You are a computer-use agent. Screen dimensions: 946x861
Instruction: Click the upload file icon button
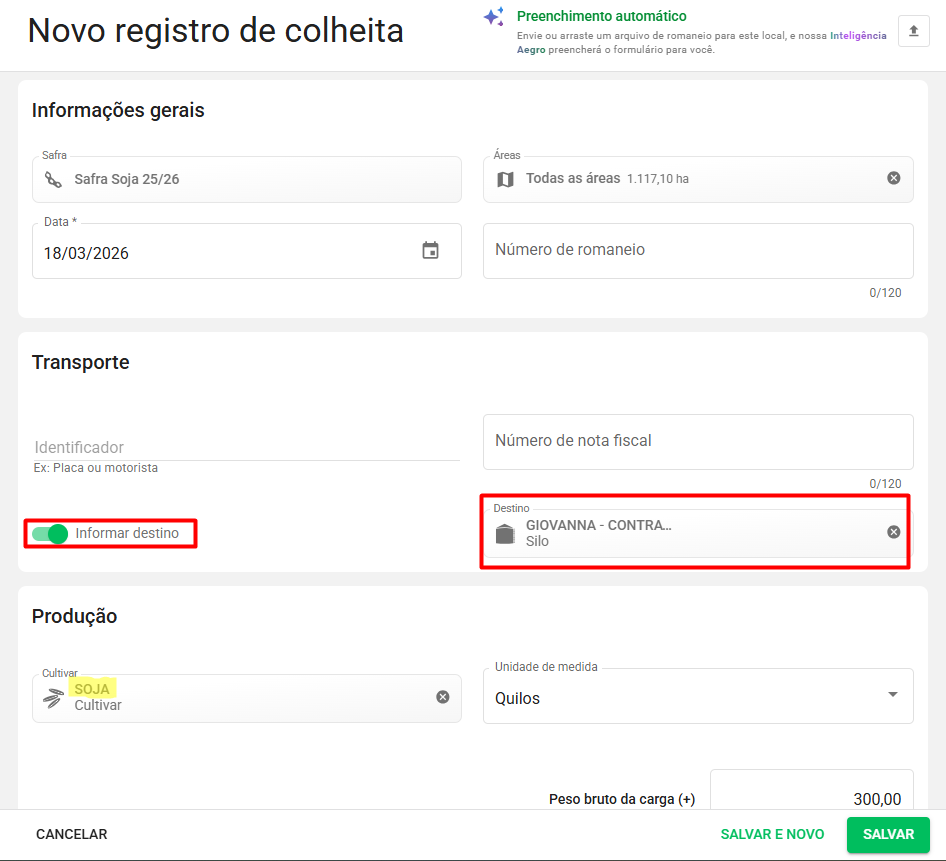pyautogui.click(x=913, y=31)
